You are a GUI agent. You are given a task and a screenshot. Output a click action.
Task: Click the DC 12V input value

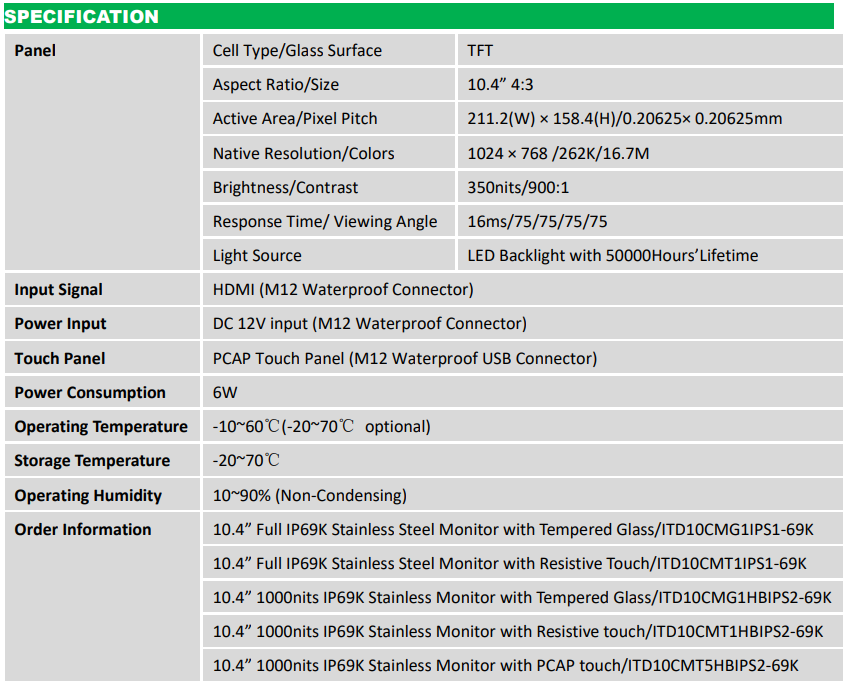[369, 324]
